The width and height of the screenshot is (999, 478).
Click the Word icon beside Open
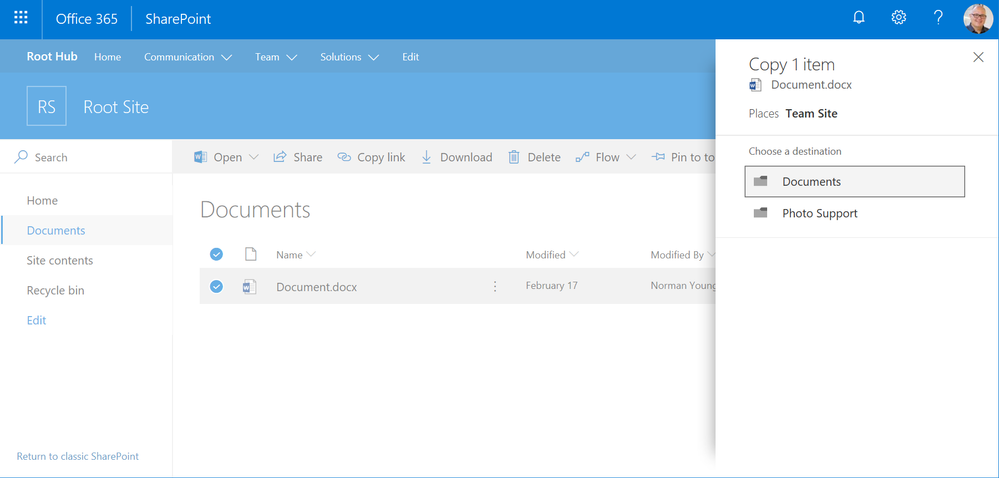click(x=201, y=157)
